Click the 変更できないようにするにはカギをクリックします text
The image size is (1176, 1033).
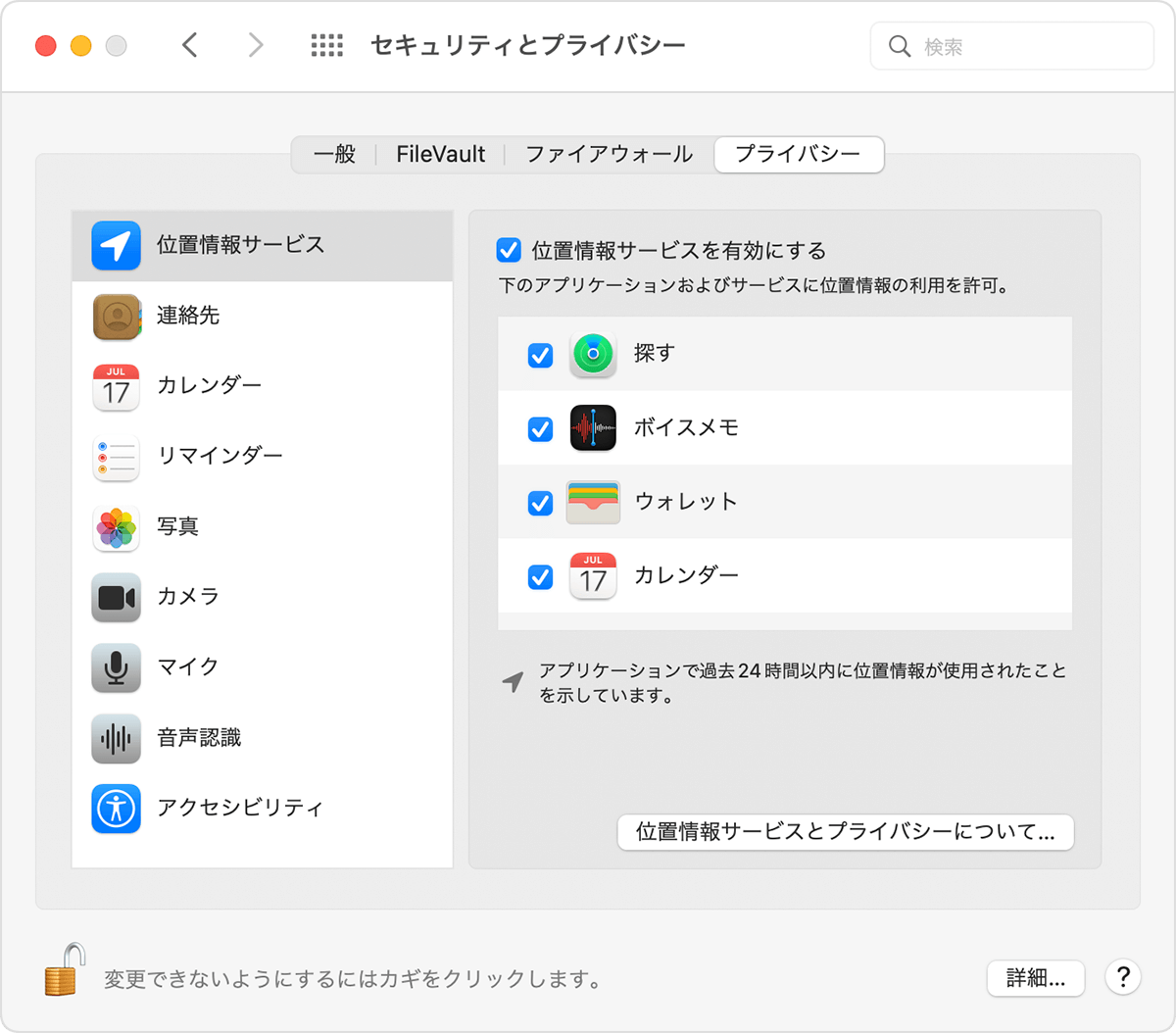tap(353, 979)
